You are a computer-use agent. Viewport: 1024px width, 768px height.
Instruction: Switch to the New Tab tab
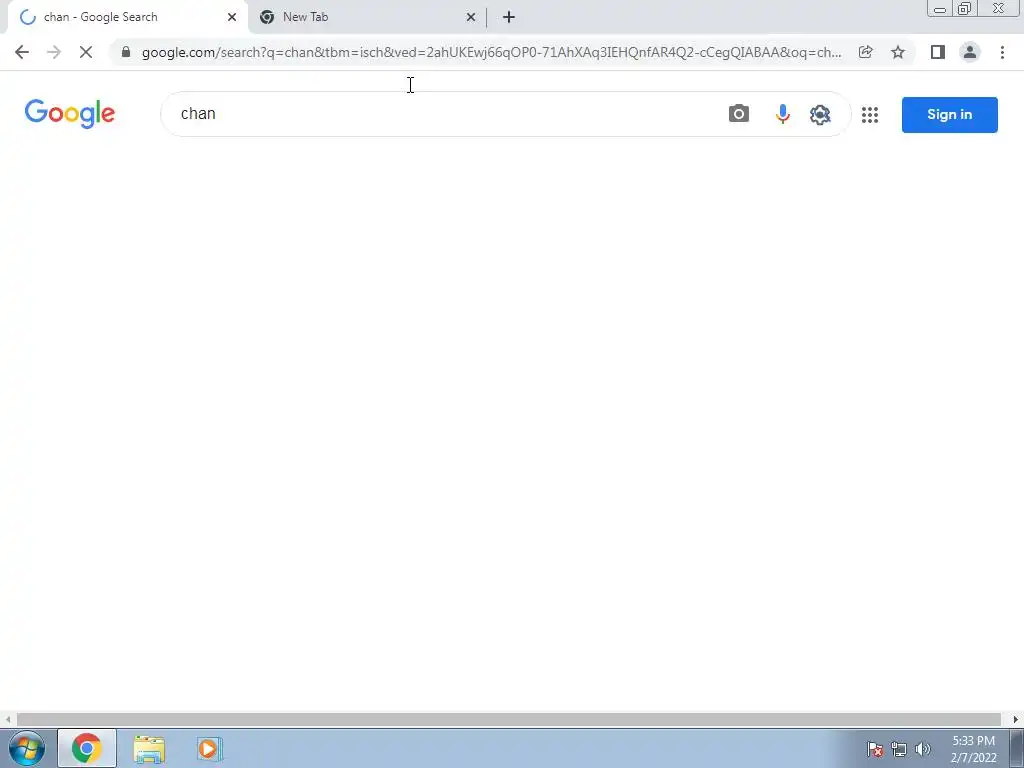pyautogui.click(x=367, y=17)
